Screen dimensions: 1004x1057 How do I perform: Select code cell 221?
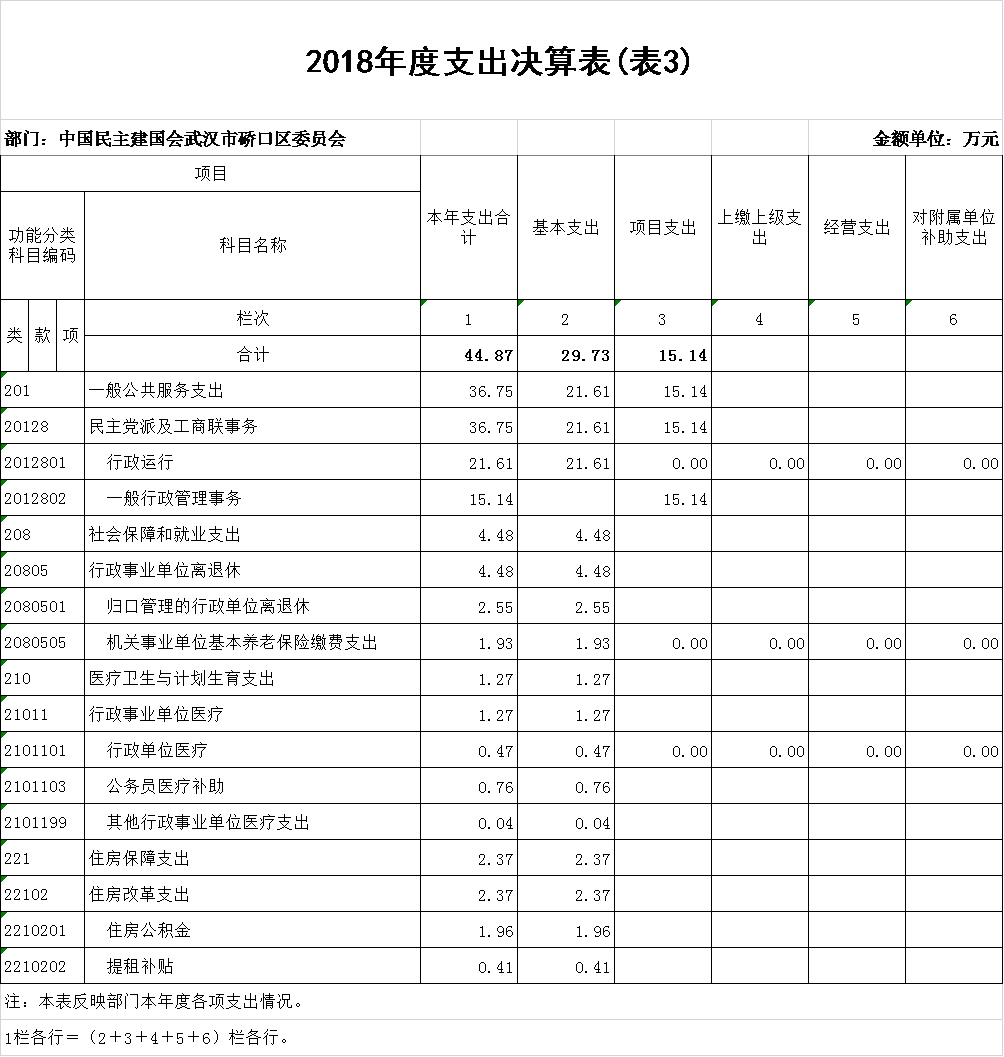[42, 859]
